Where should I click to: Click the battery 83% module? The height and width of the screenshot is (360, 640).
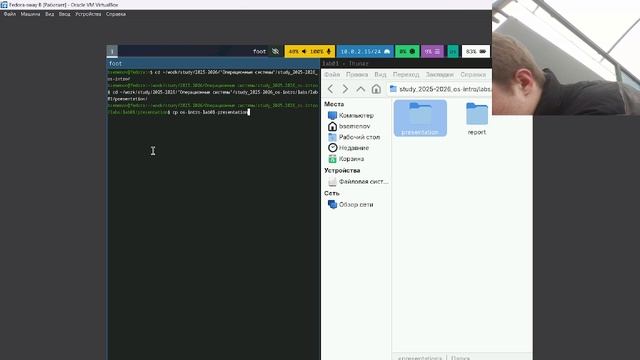pos(476,51)
